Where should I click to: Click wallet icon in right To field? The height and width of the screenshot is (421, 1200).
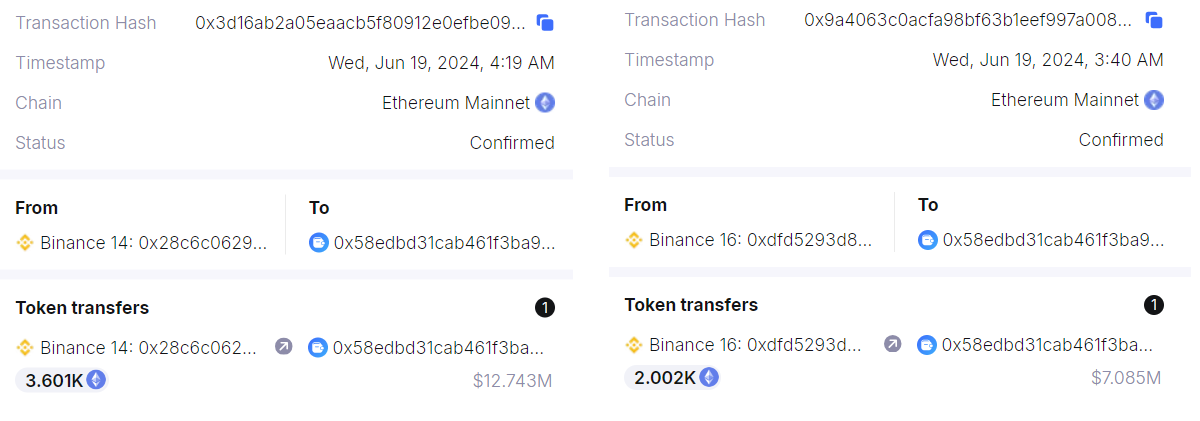[928, 240]
